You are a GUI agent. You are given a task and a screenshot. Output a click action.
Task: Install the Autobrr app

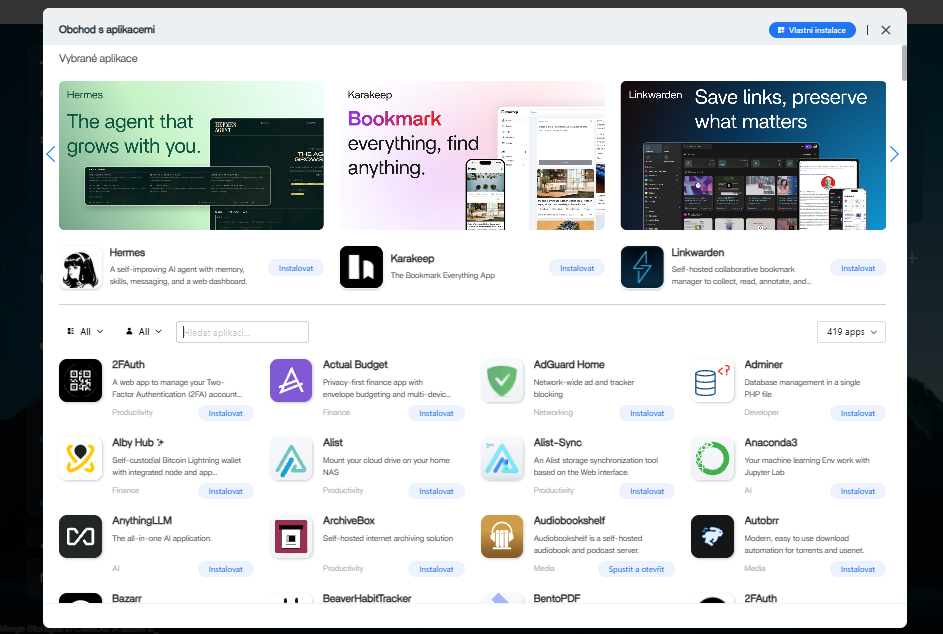858,569
